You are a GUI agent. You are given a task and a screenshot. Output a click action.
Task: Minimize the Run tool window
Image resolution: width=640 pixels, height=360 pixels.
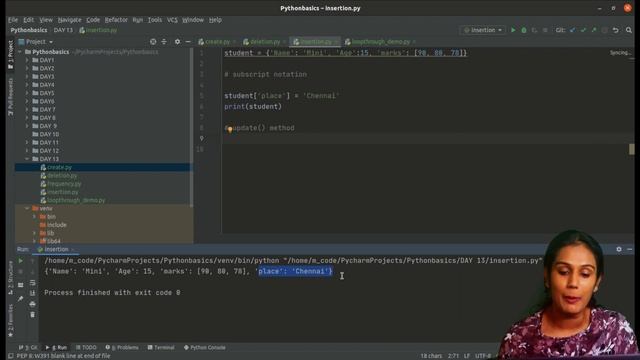pos(630,249)
